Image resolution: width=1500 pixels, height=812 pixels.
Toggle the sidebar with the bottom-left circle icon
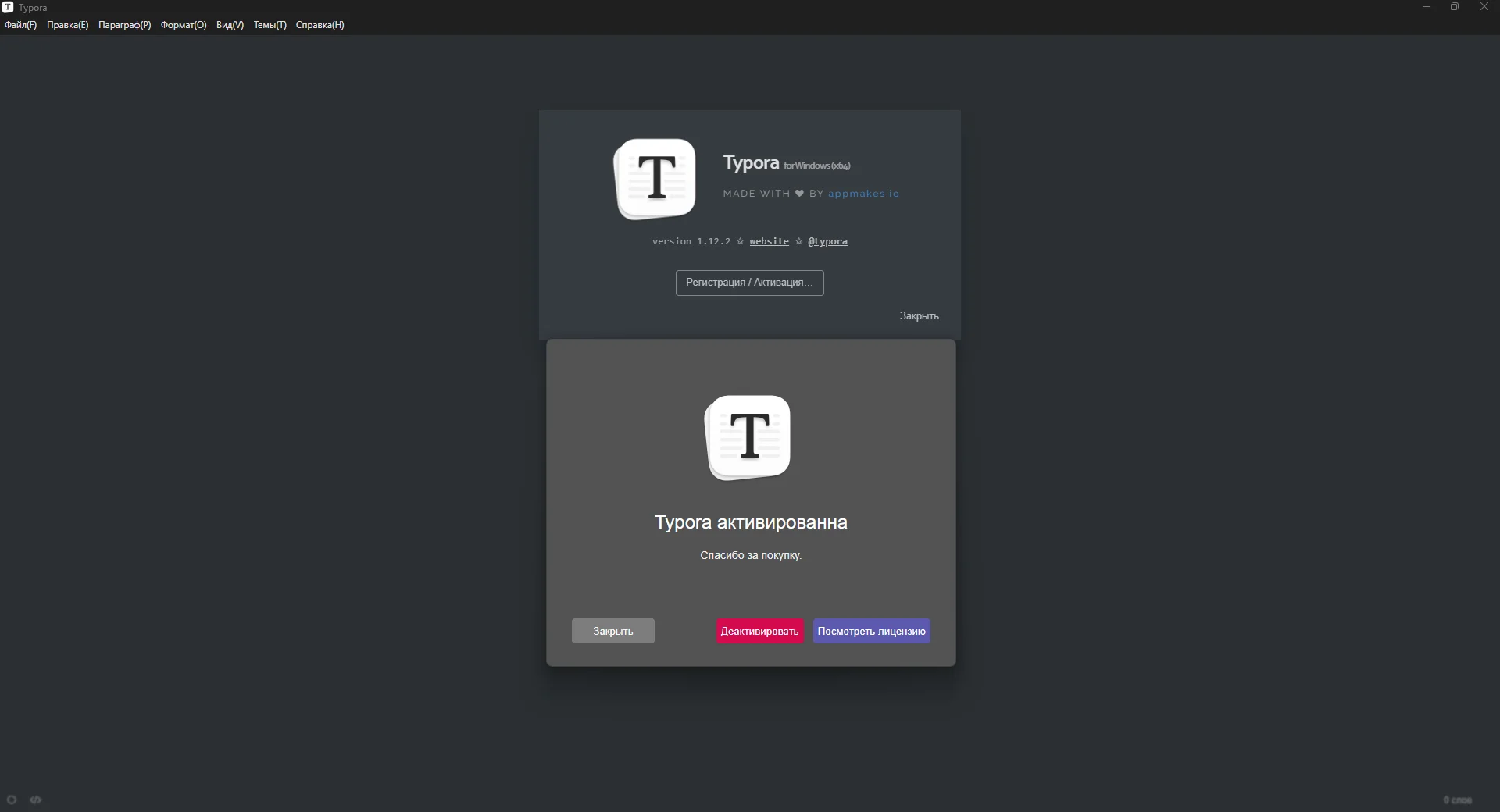[12, 800]
